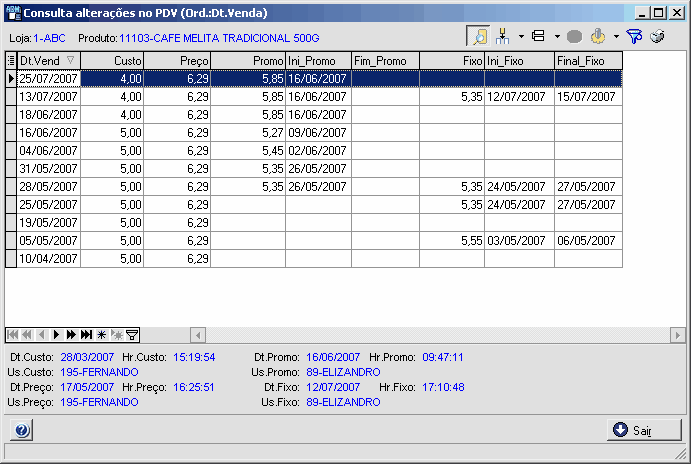Click horizontal scrollbar right arrow
Screen dimensions: 691x464
point(678,335)
